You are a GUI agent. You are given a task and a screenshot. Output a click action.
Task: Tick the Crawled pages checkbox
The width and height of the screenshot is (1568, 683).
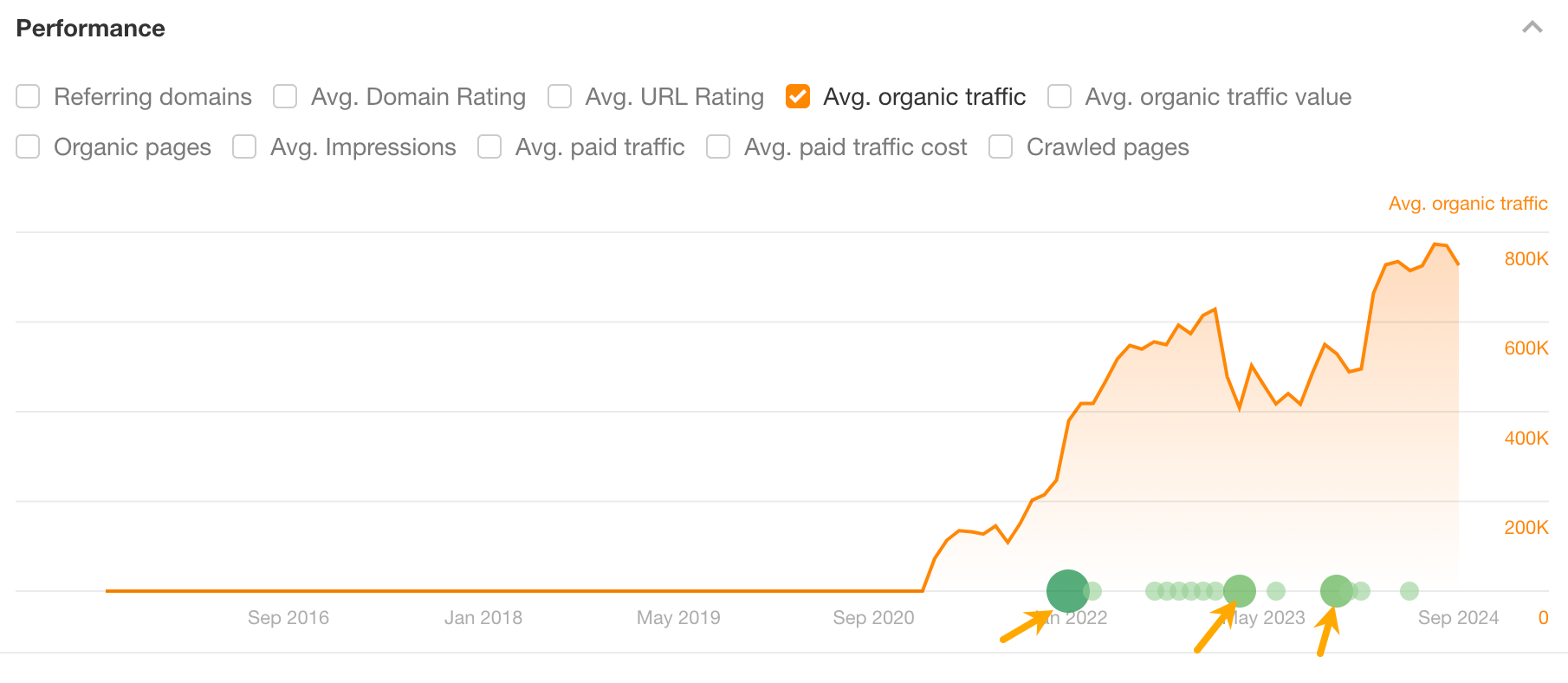click(x=1001, y=146)
